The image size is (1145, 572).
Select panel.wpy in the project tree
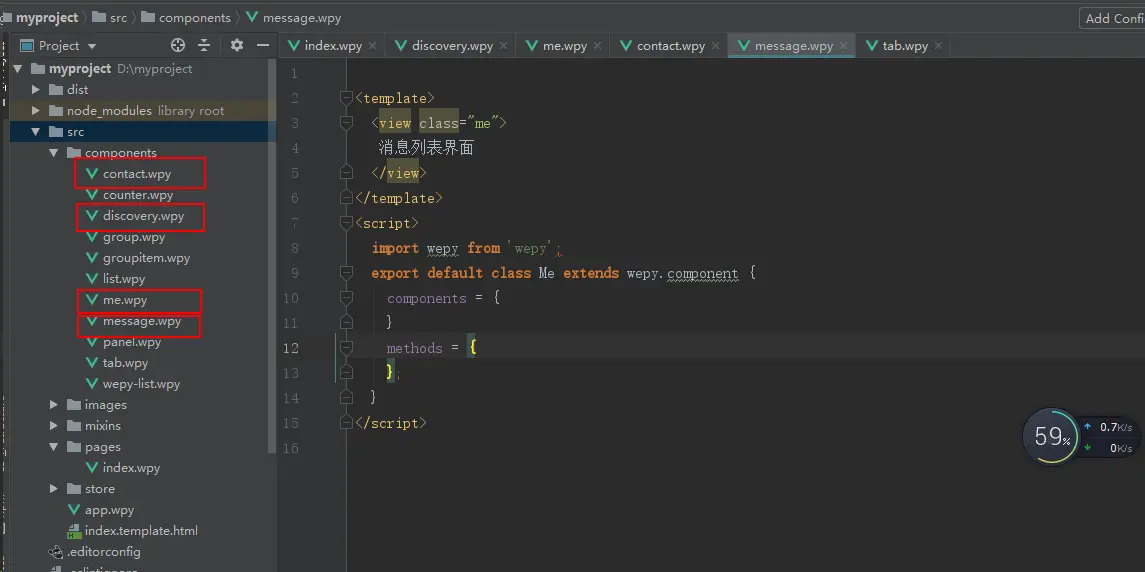[x=131, y=342]
